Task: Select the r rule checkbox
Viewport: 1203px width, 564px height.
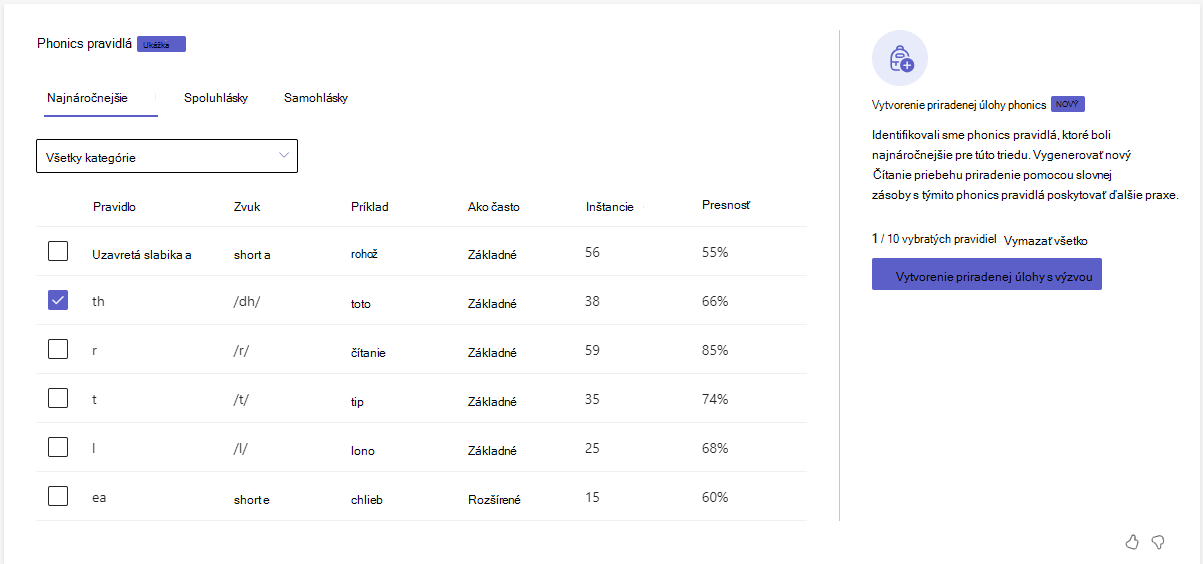Action: click(58, 349)
